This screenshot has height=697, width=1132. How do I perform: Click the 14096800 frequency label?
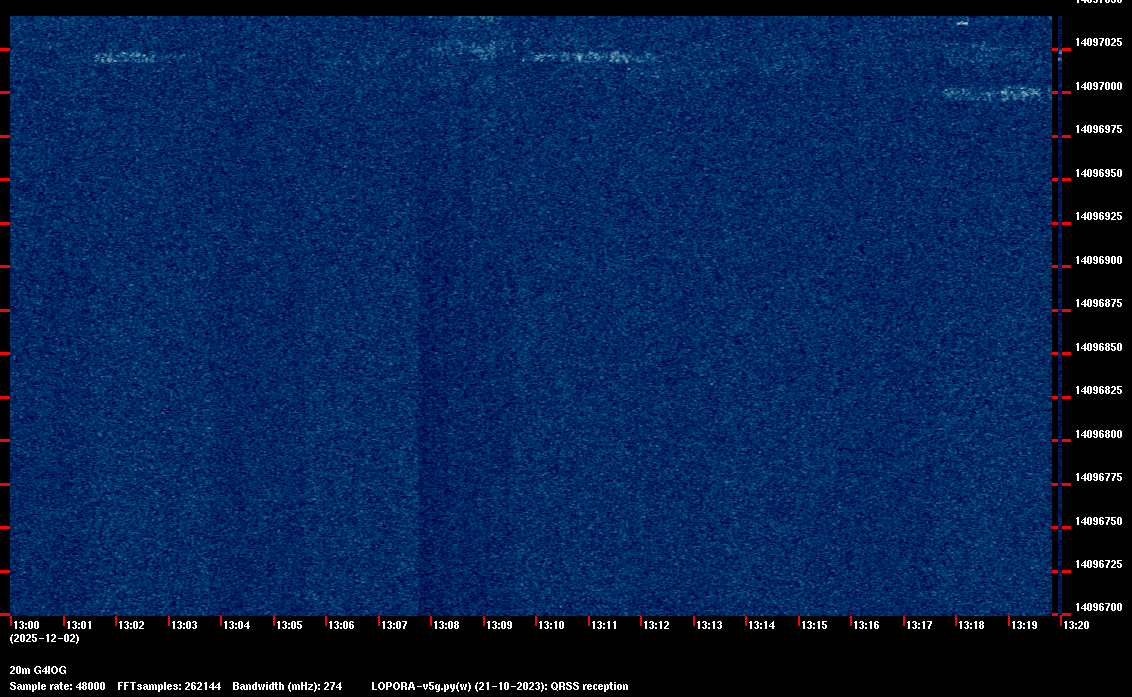[1099, 434]
